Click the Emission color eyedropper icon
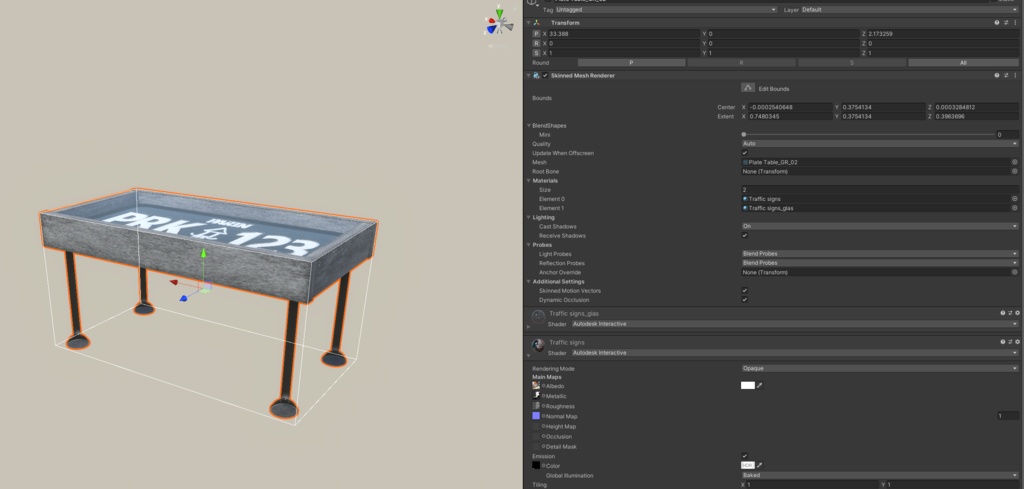The image size is (1024, 489). tap(760, 465)
